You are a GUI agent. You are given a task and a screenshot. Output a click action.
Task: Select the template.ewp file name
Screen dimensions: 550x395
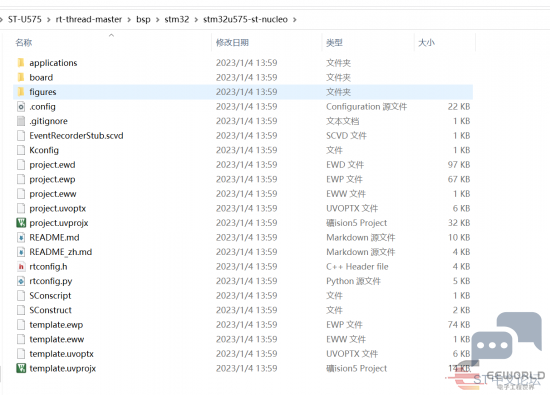point(56,325)
